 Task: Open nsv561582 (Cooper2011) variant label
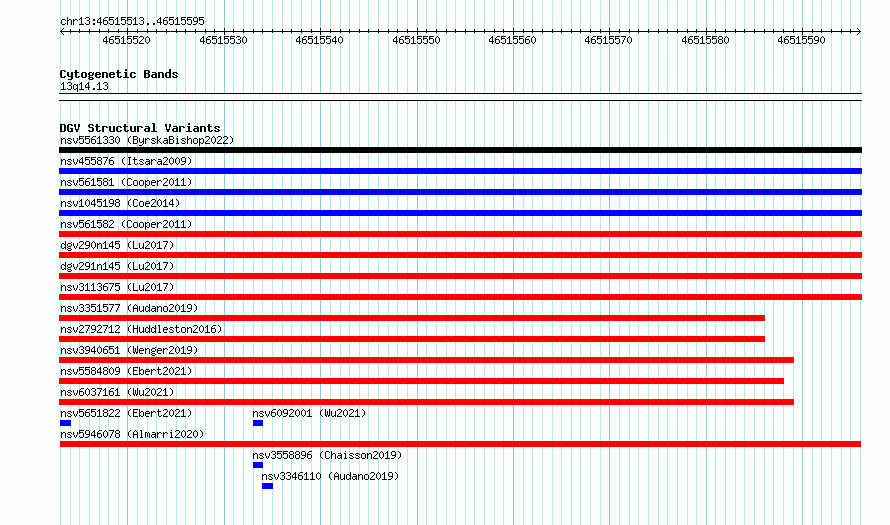click(x=126, y=224)
